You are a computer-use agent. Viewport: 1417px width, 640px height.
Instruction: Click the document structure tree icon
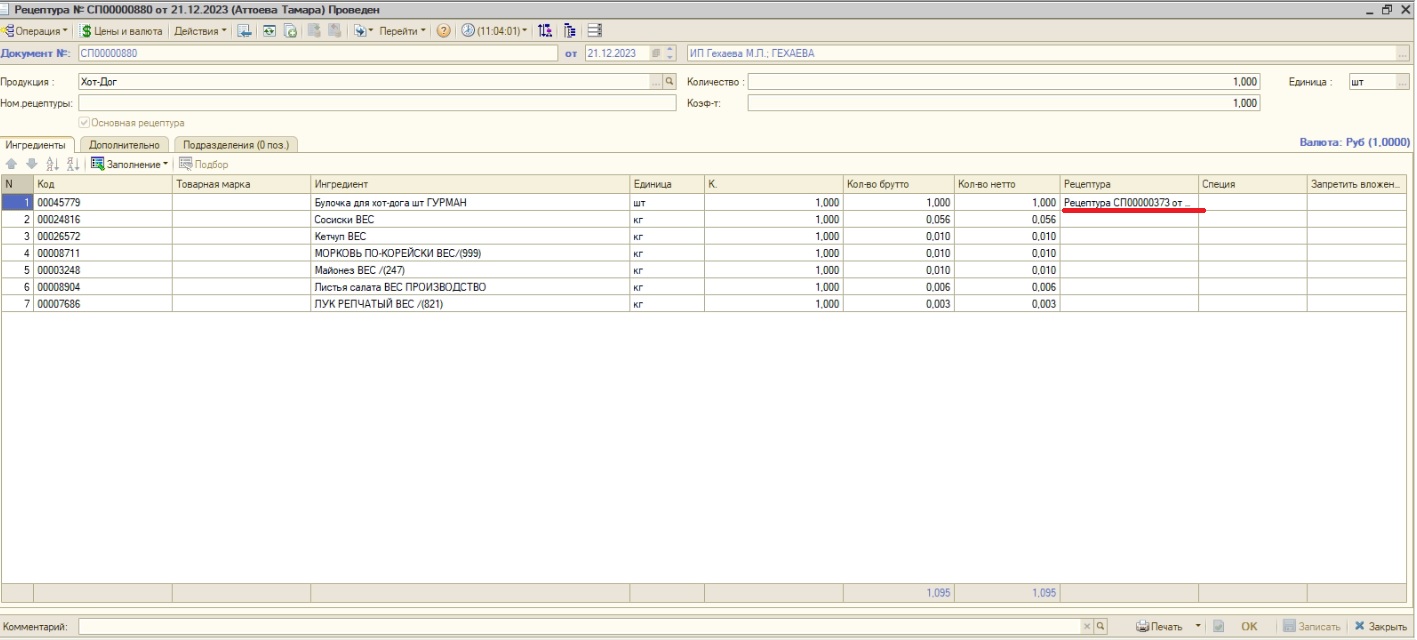click(570, 31)
